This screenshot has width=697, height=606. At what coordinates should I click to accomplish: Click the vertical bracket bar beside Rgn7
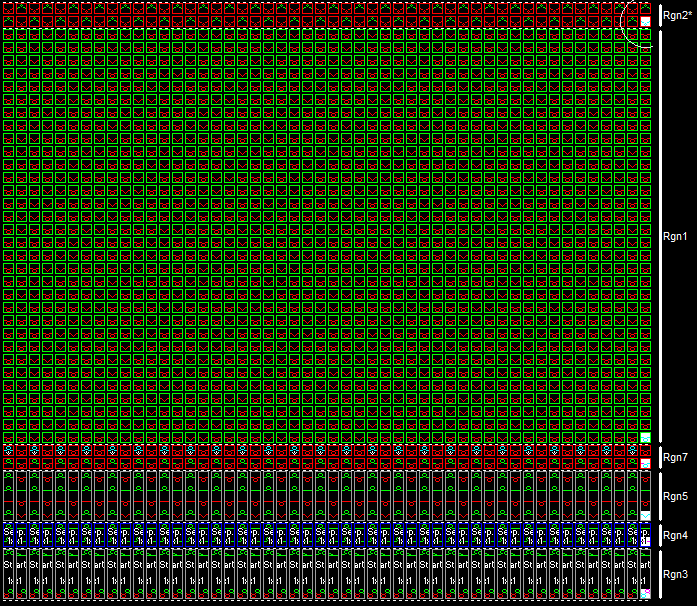(x=660, y=458)
